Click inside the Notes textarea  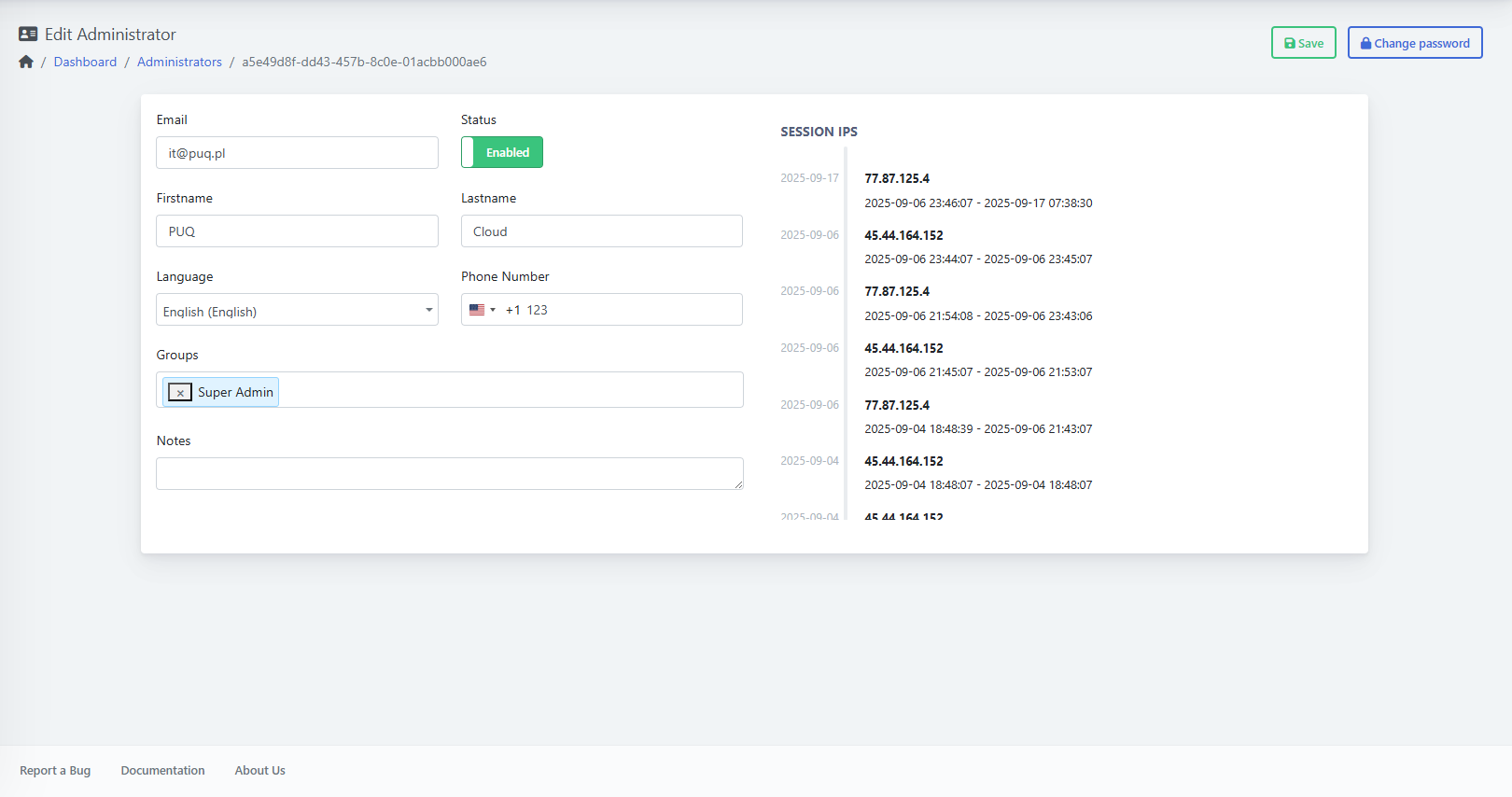[x=450, y=473]
